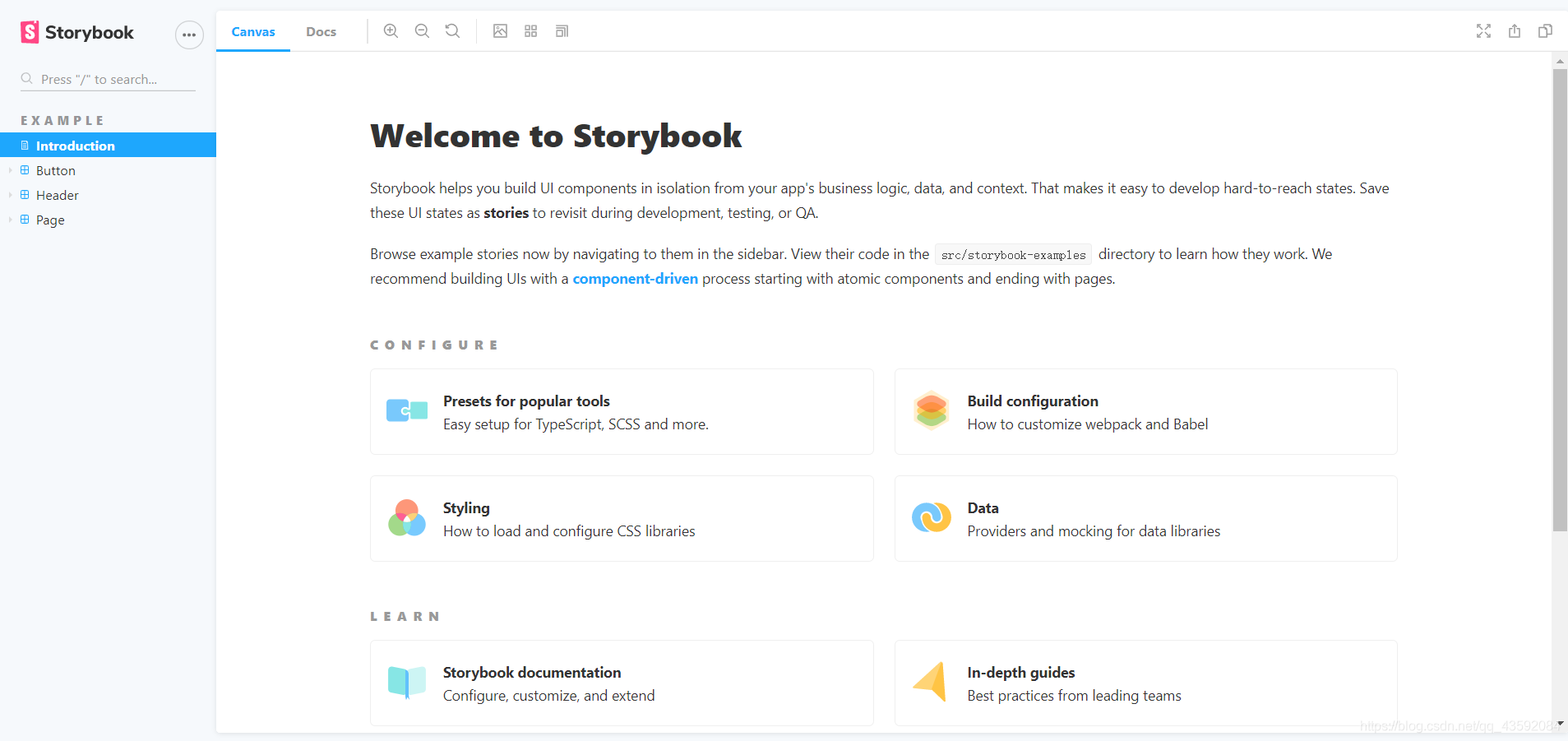Click the search magnifier icon
Viewport: 1568px width, 741px height.
[x=27, y=79]
